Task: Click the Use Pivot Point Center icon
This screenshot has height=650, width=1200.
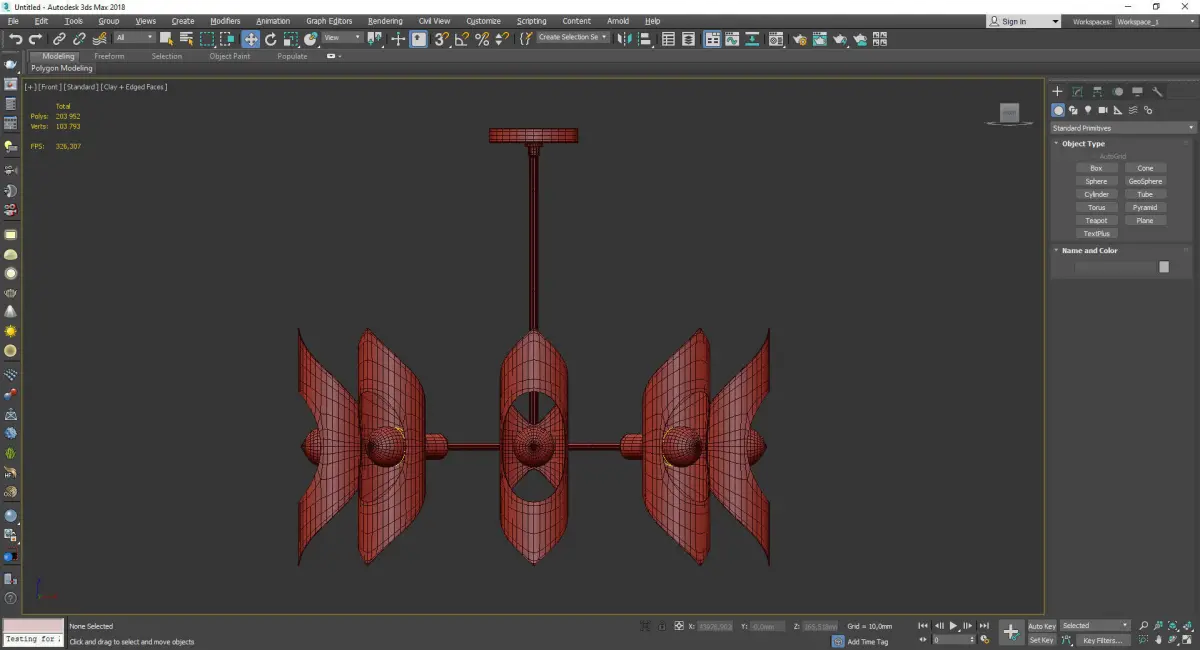Action: (375, 39)
